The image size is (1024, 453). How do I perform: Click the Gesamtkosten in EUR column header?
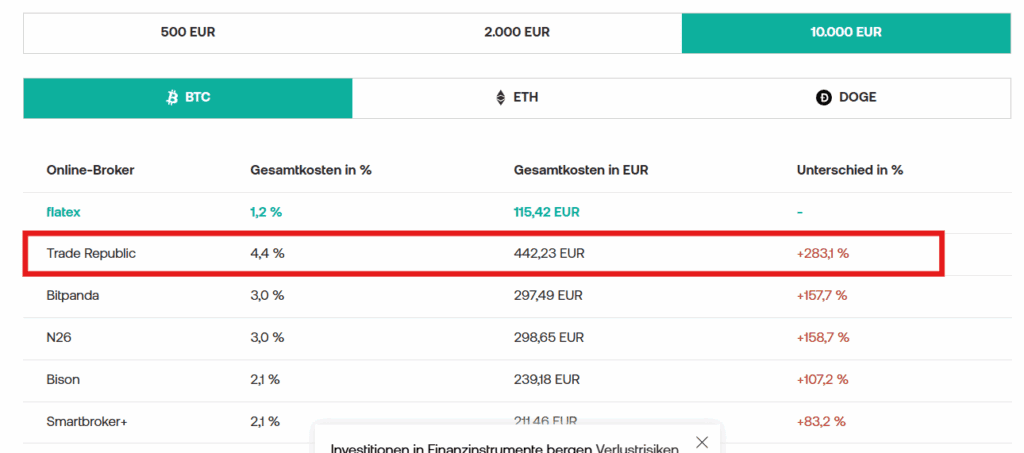tap(581, 170)
